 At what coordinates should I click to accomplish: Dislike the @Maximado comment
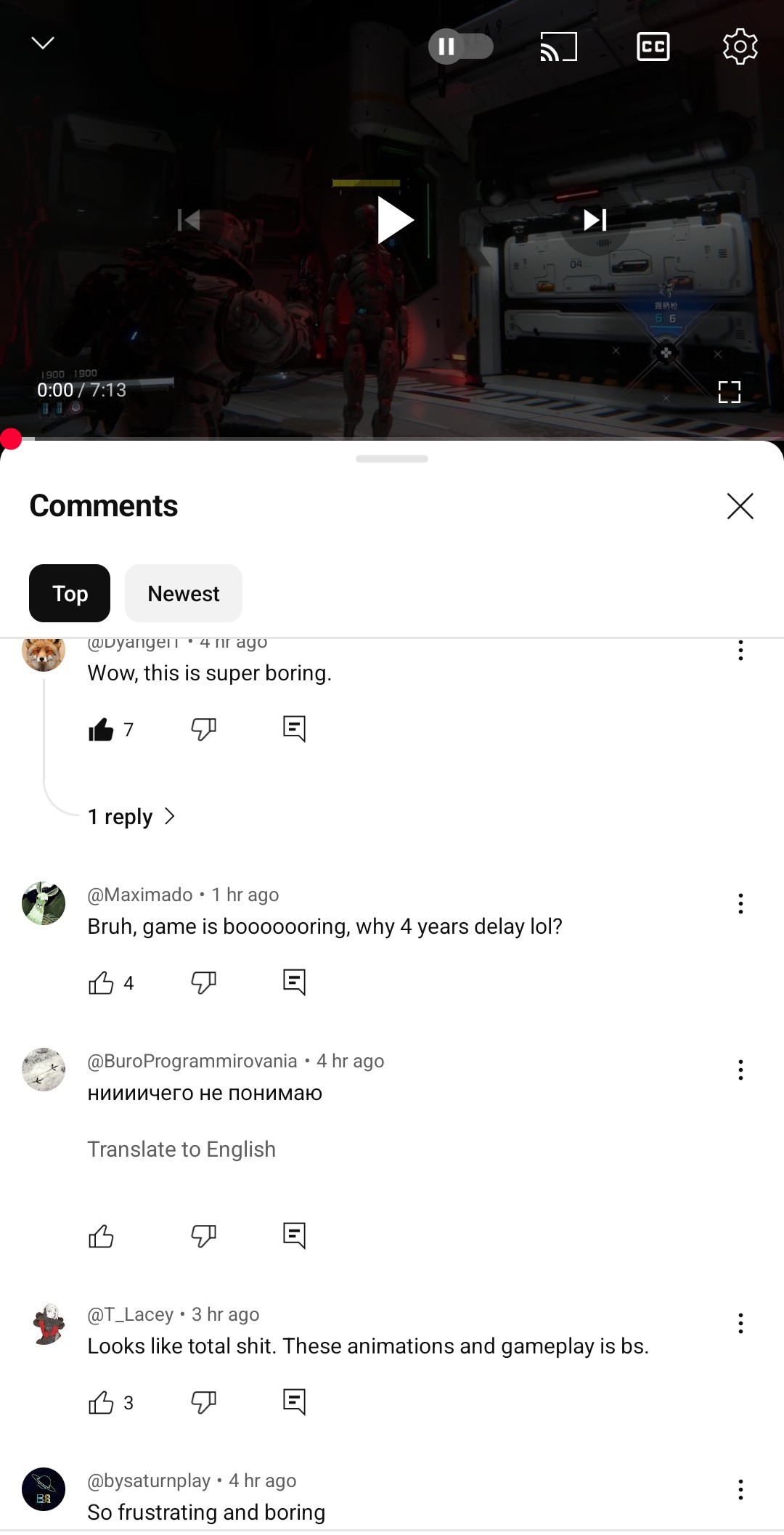[204, 982]
